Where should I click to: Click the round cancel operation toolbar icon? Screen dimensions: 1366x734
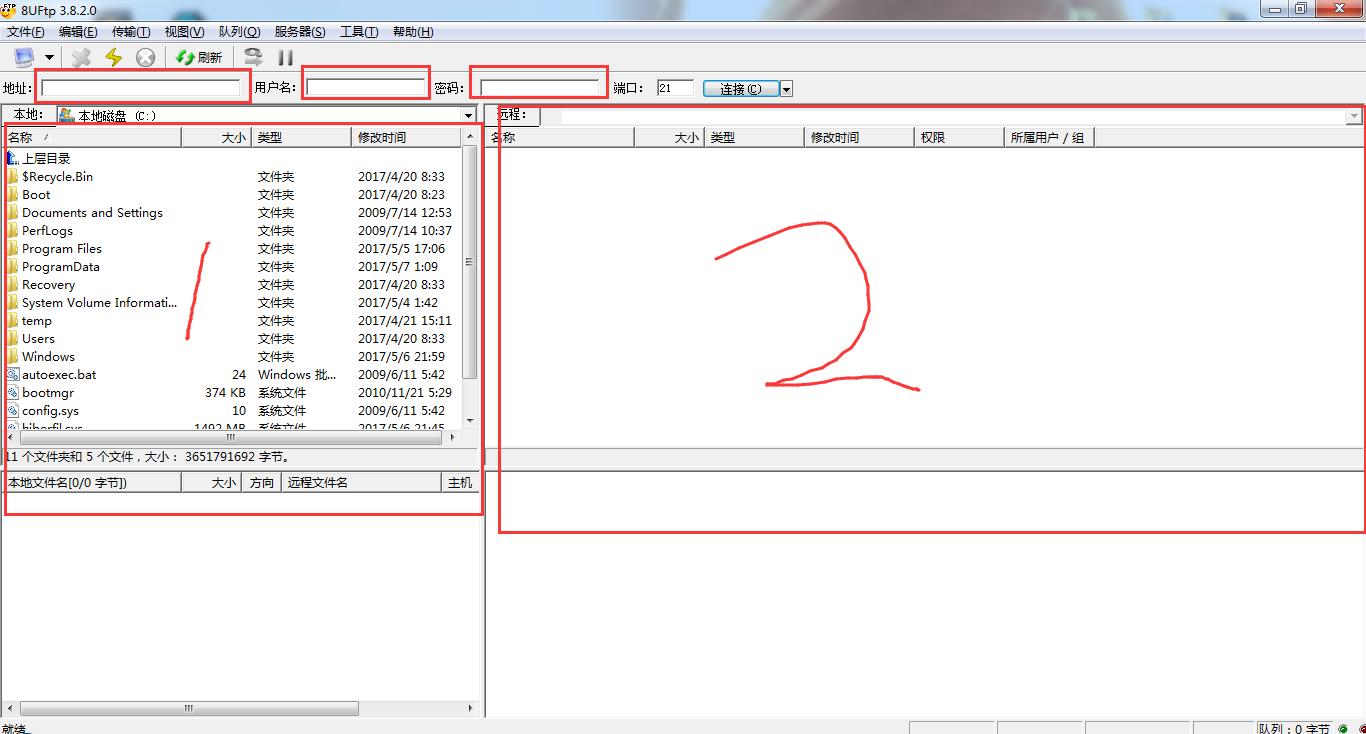pos(145,58)
